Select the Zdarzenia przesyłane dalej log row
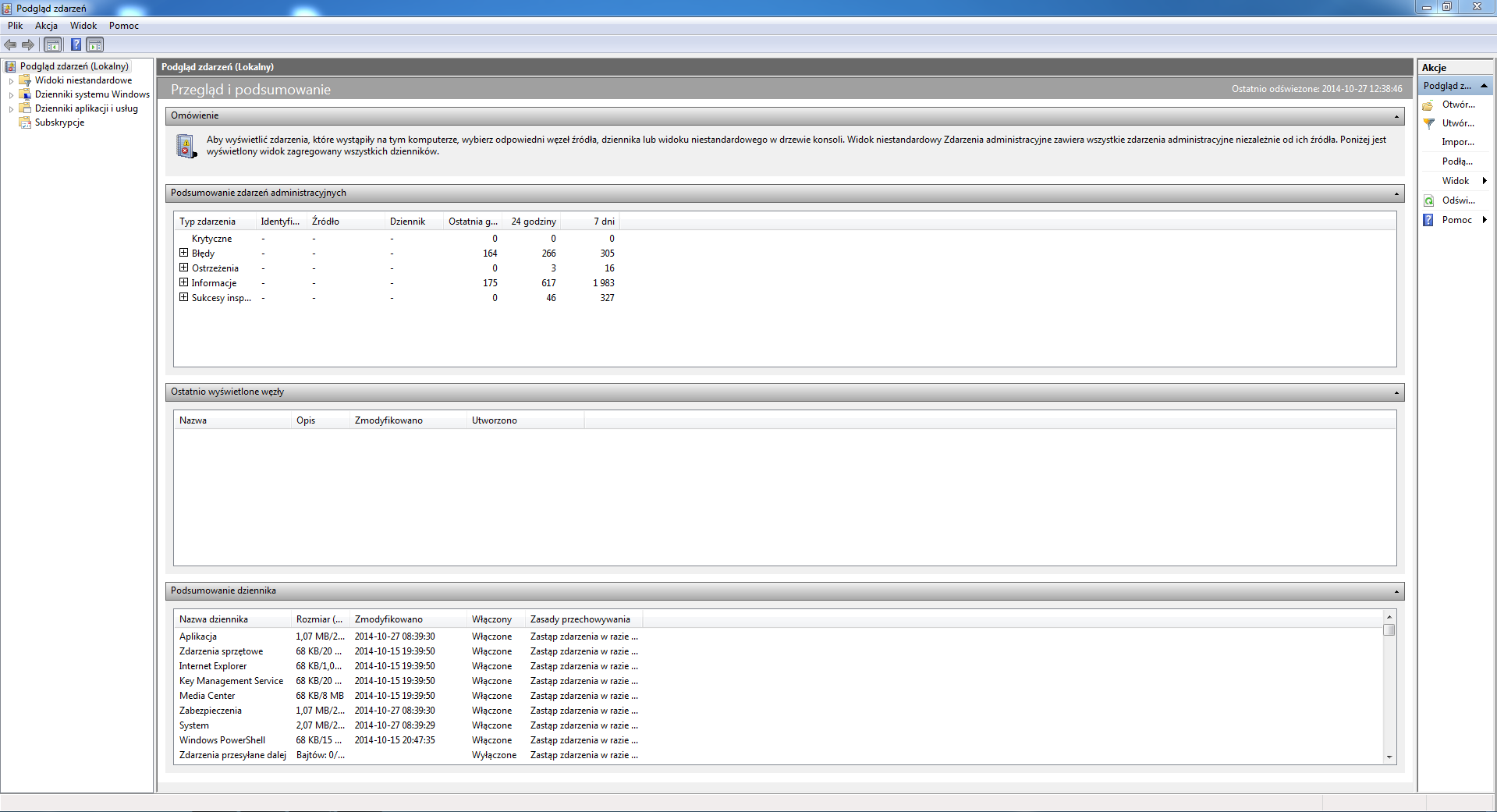The image size is (1497, 812). (x=409, y=755)
